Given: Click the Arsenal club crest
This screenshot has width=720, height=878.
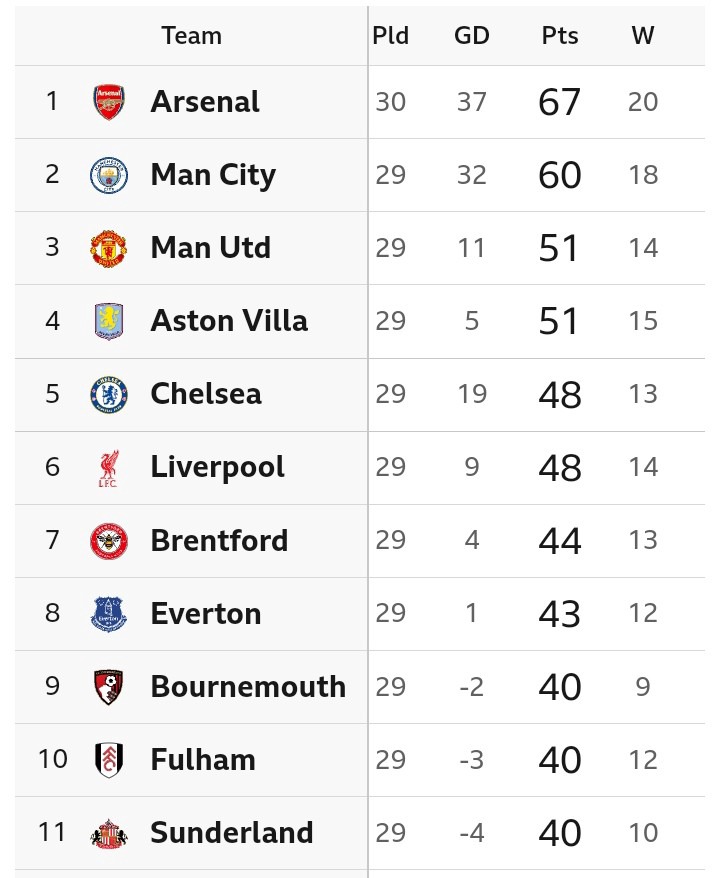Looking at the screenshot, I should click(108, 102).
